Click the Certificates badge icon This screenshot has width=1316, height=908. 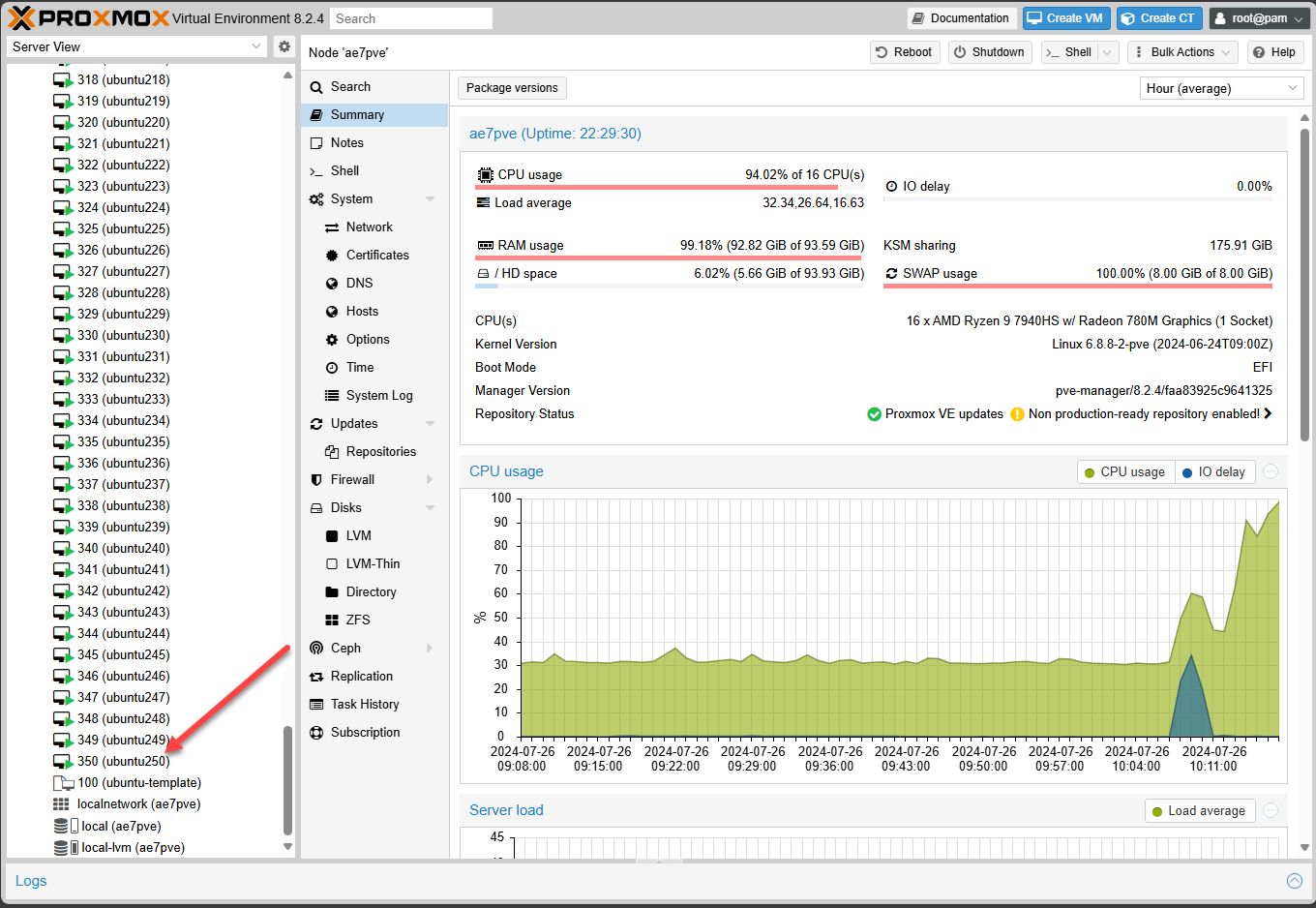pyautogui.click(x=332, y=256)
